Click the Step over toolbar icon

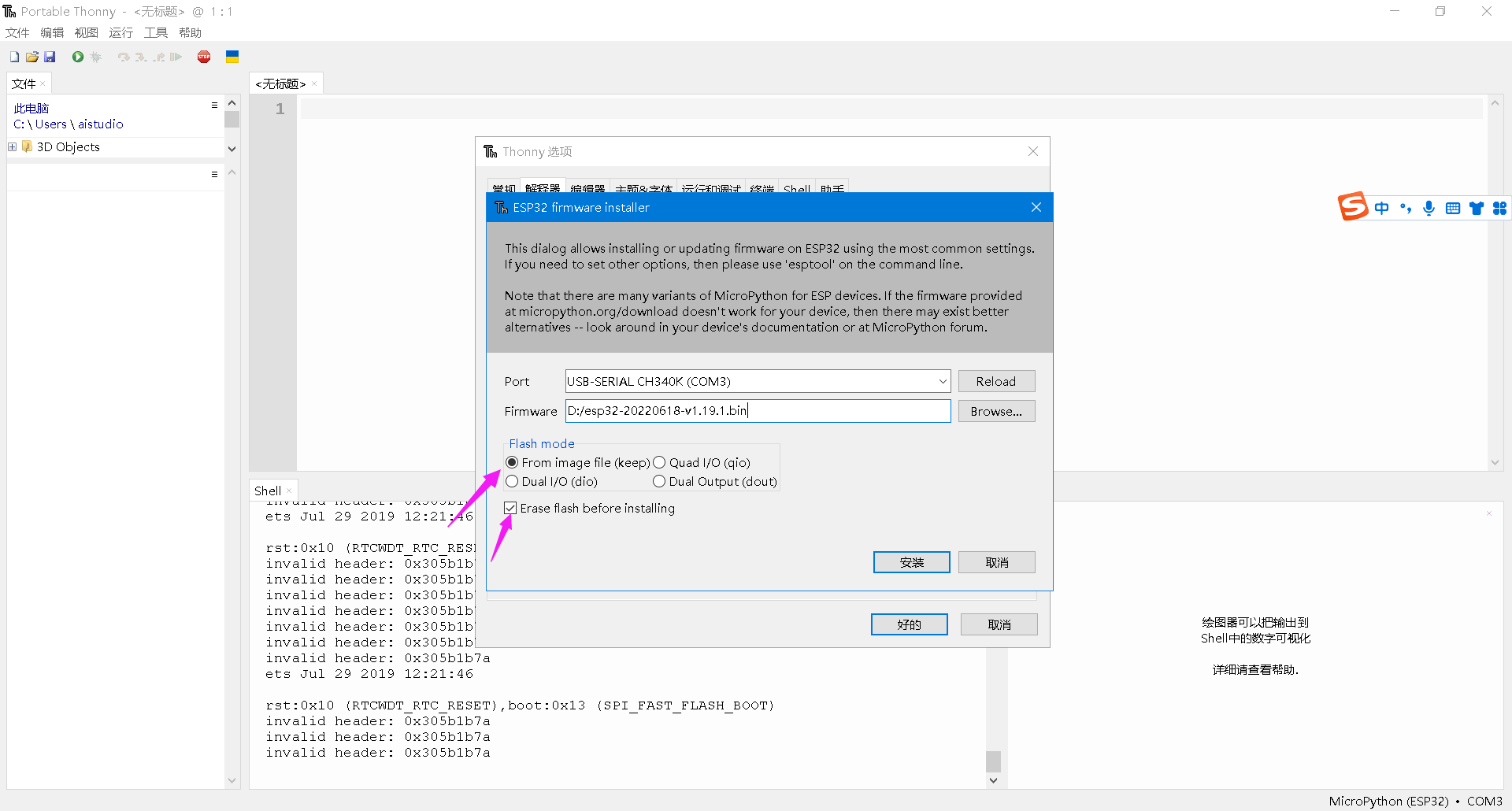click(x=124, y=57)
